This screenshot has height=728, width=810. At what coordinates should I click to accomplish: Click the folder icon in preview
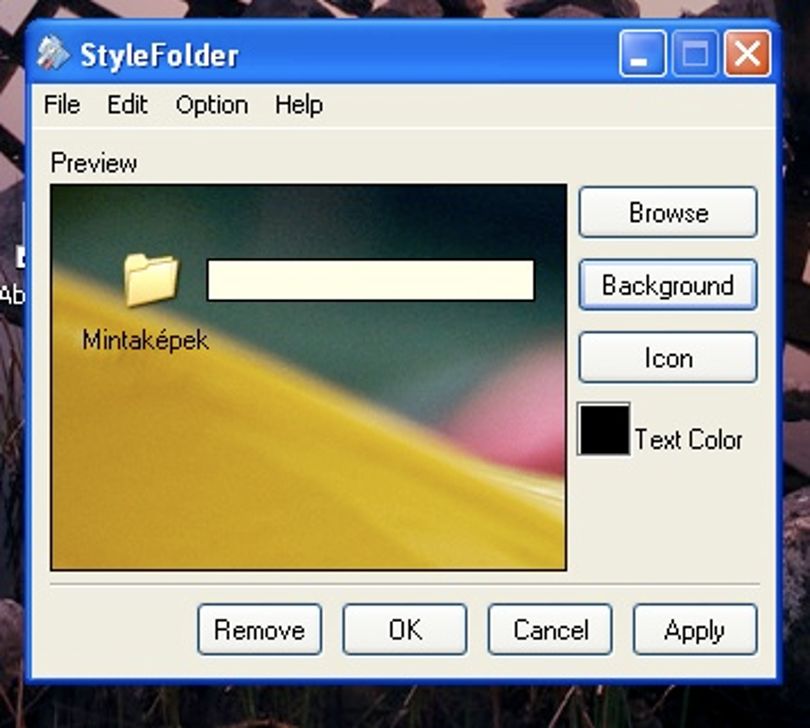pos(151,280)
